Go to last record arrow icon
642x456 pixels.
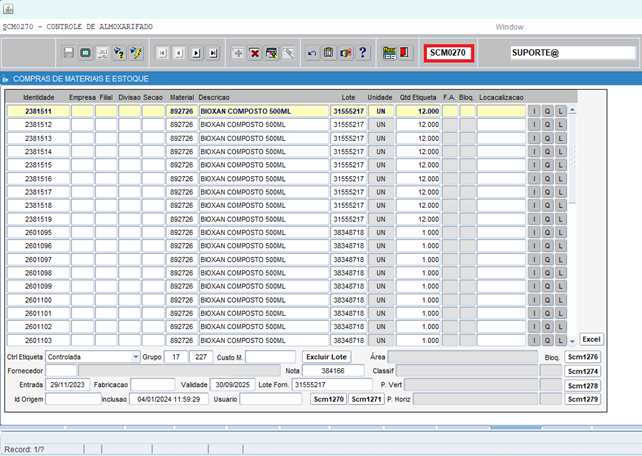point(213,53)
